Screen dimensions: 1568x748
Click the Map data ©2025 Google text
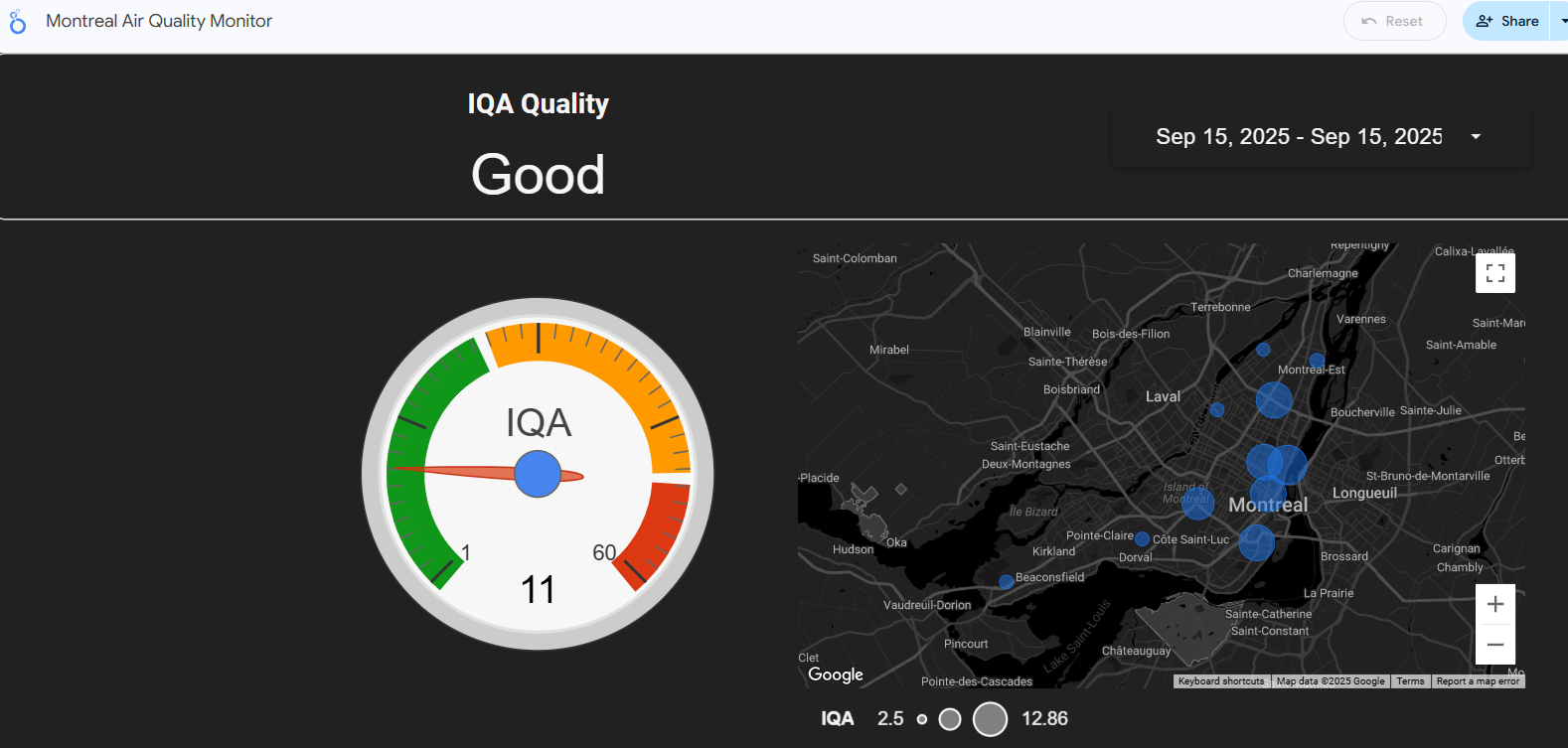point(1331,681)
